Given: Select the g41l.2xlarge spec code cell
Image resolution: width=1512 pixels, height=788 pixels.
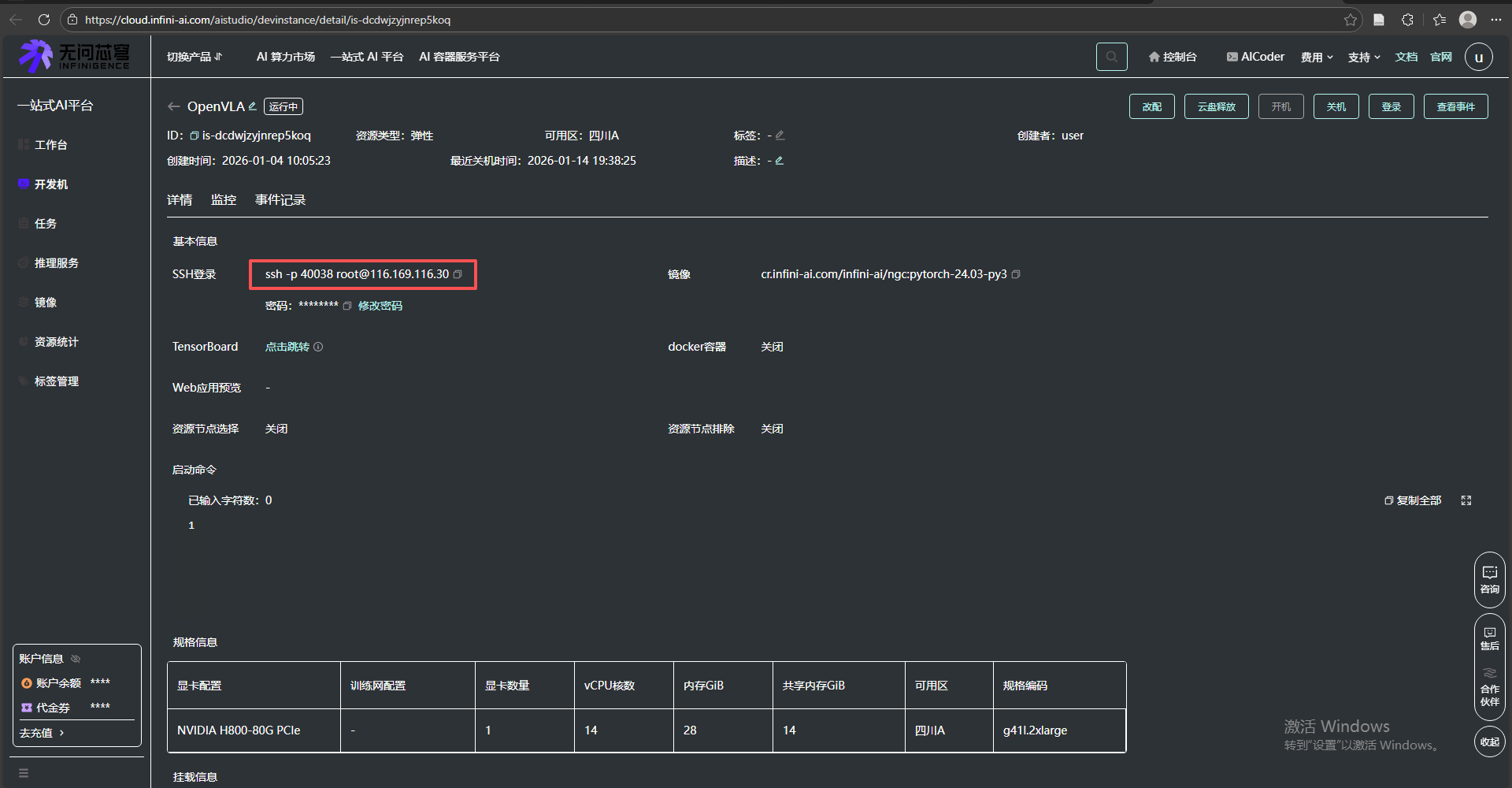Looking at the screenshot, I should click(x=1059, y=730).
